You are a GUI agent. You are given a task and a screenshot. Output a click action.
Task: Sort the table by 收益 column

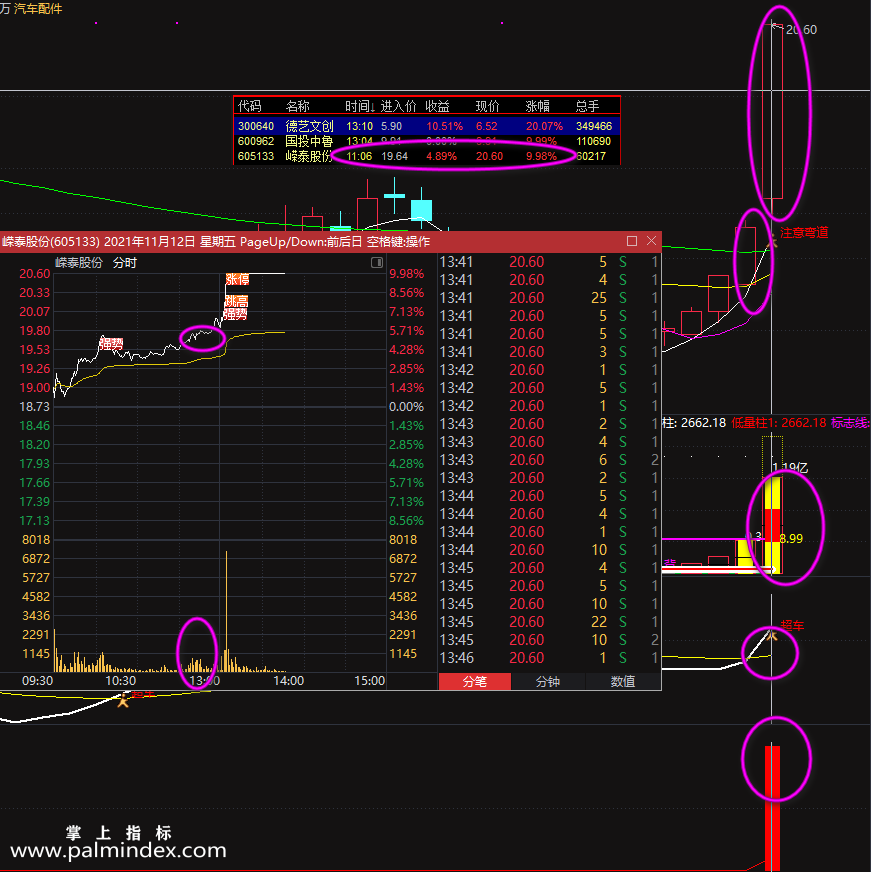[438, 106]
